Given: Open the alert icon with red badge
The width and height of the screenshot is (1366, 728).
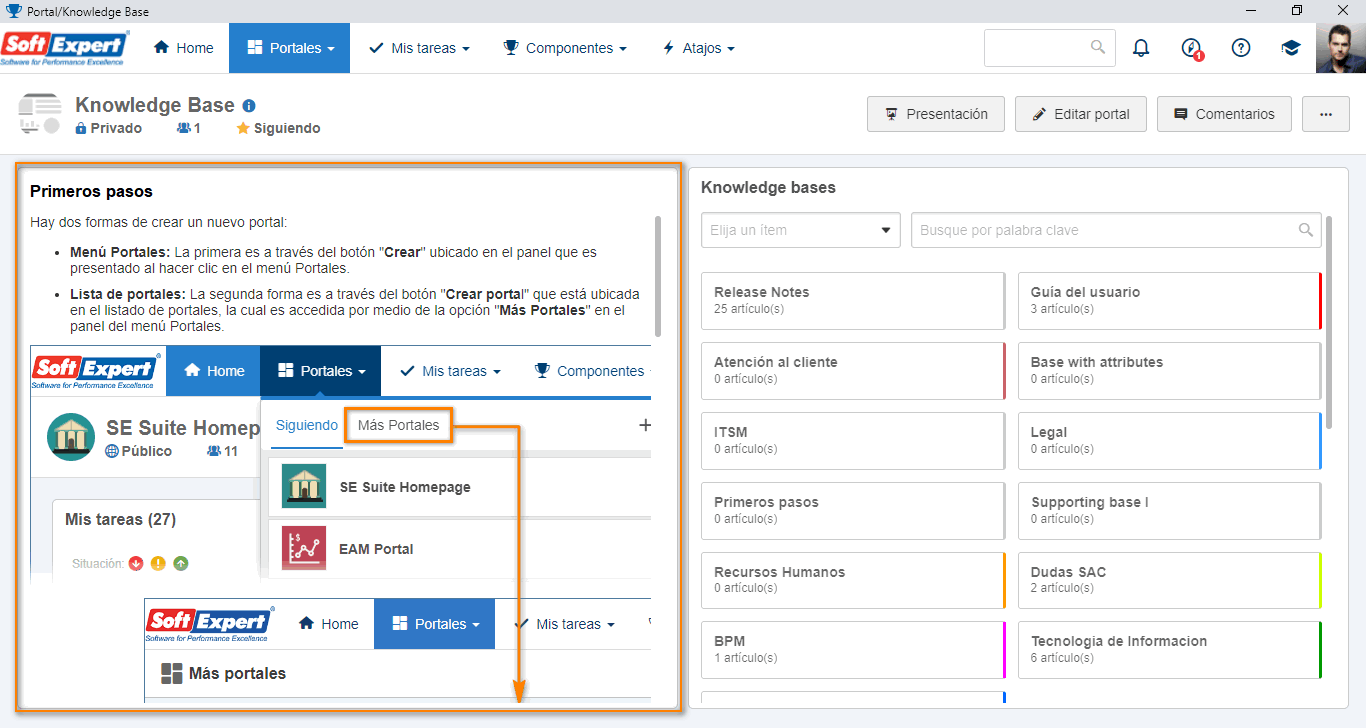Looking at the screenshot, I should [1191, 48].
